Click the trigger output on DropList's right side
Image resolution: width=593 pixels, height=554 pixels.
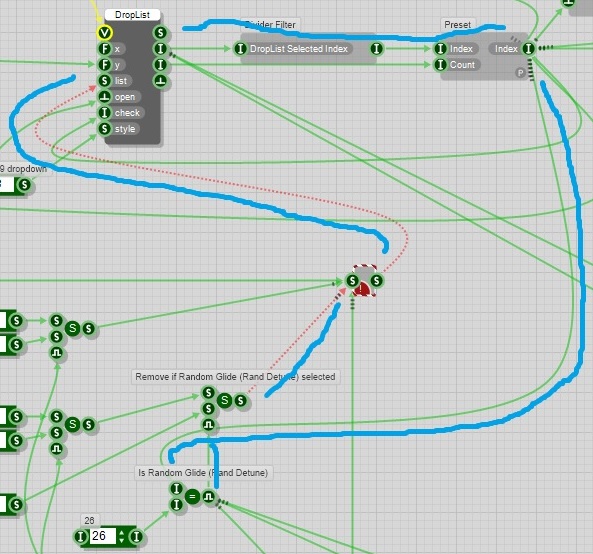point(160,81)
